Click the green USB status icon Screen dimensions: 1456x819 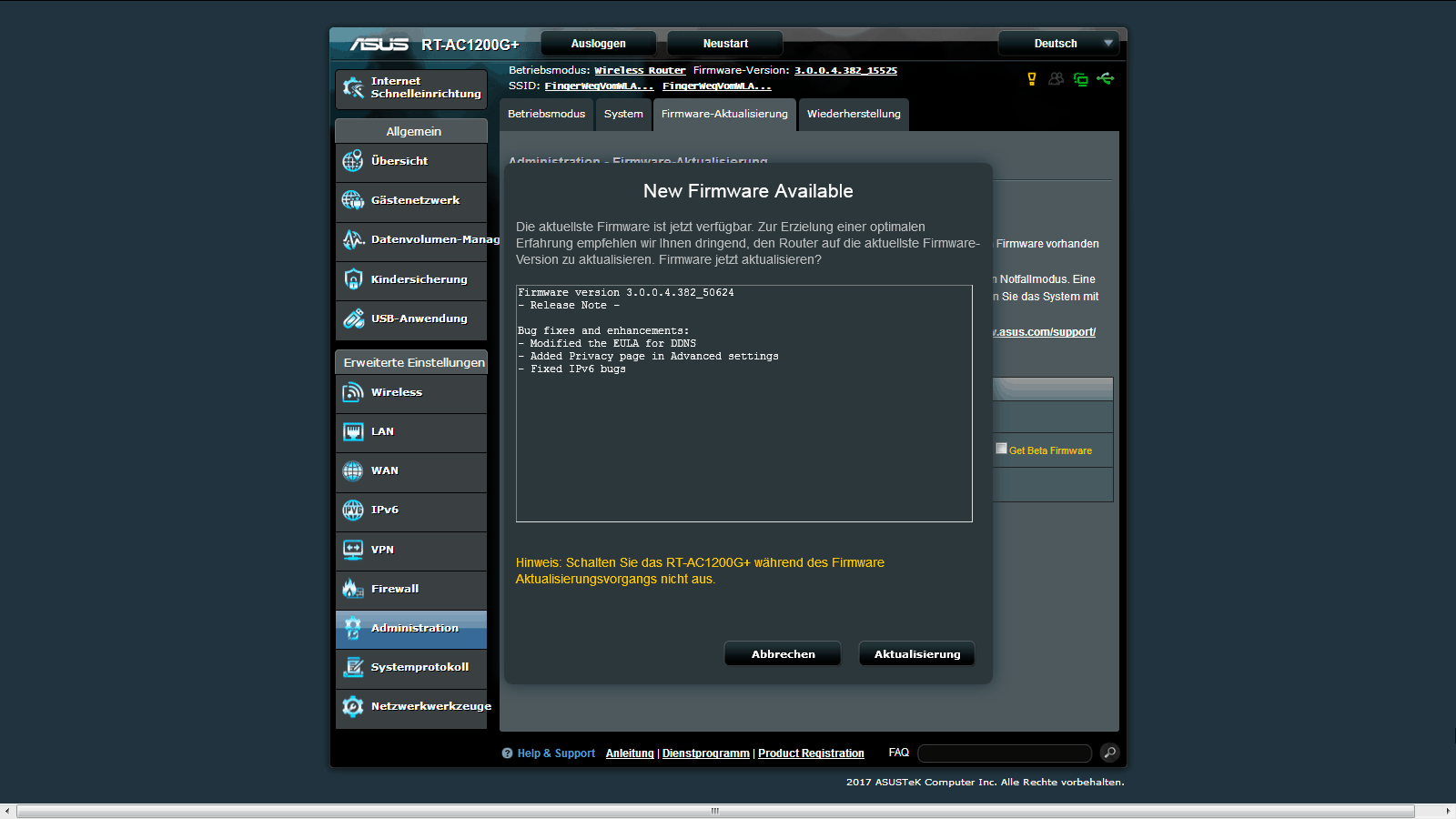point(1106,78)
